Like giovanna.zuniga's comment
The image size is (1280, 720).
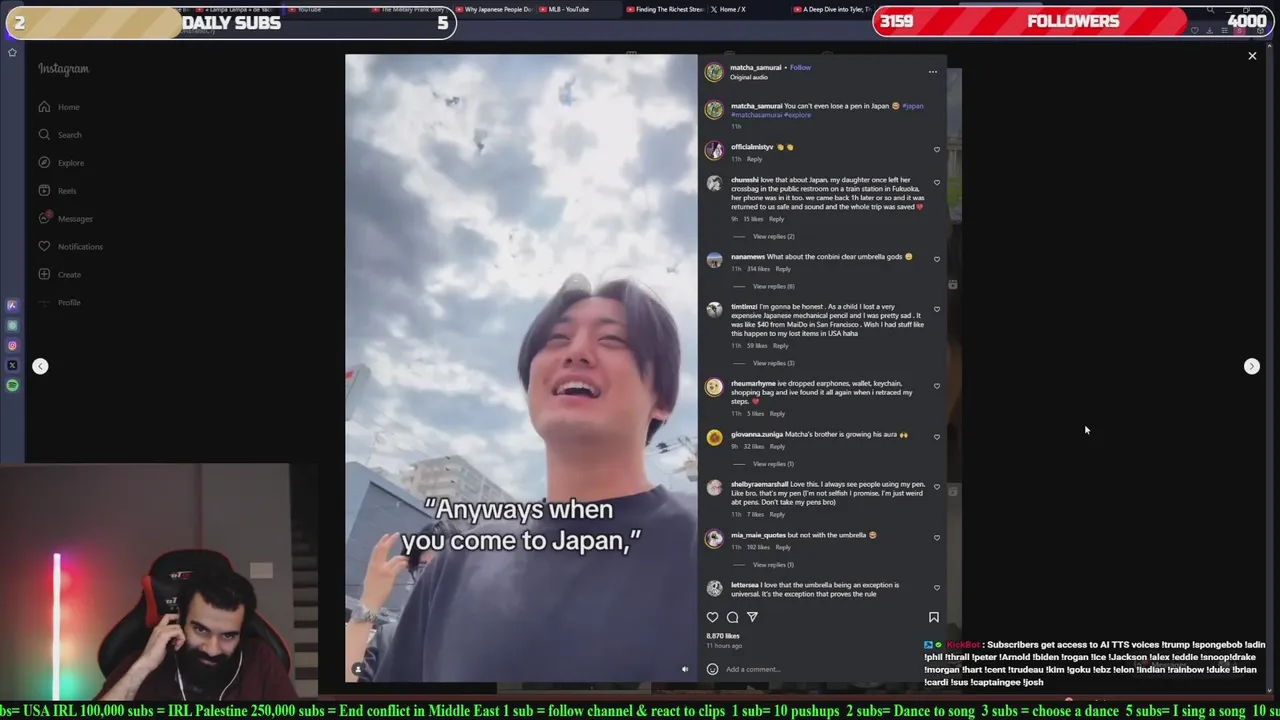pos(937,437)
